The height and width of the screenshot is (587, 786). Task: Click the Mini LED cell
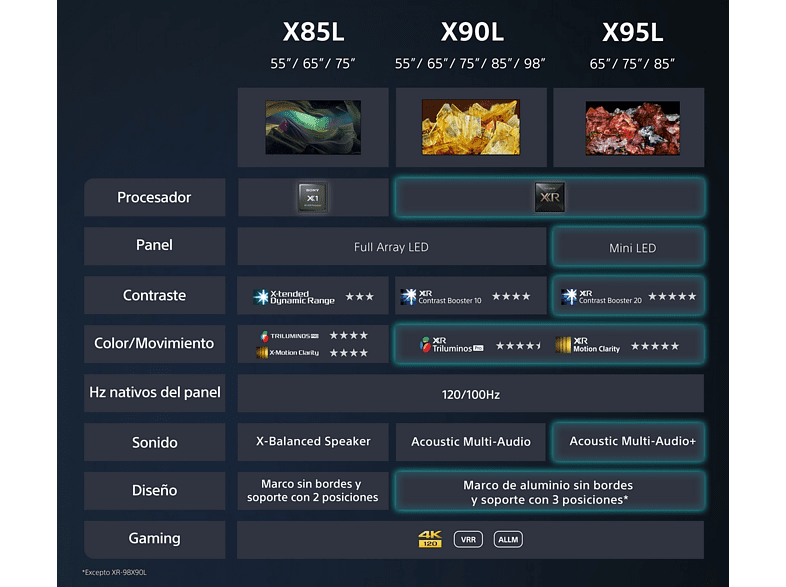point(629,247)
